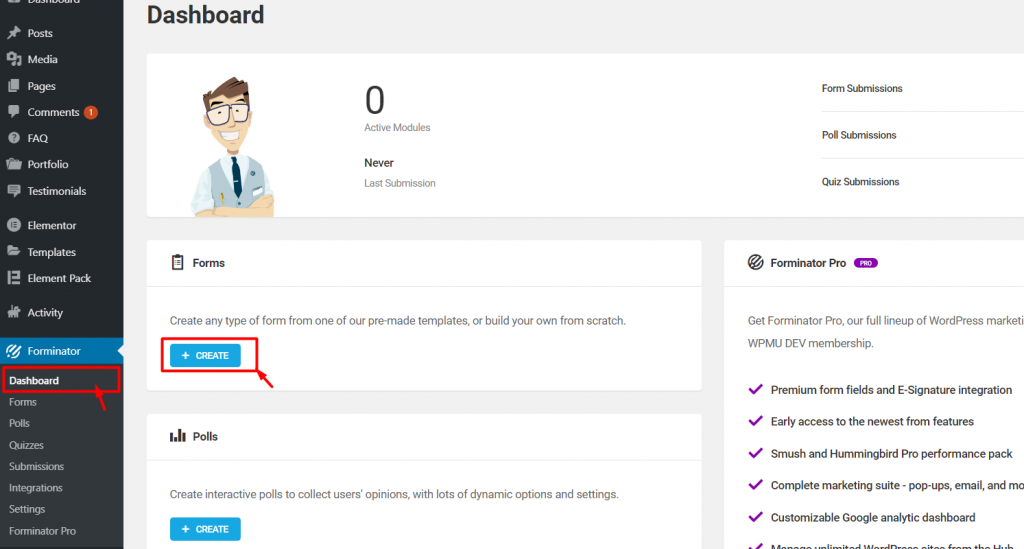Screen dimensions: 1024x549
Task: Click the Elementor logo icon
Action: point(14,225)
